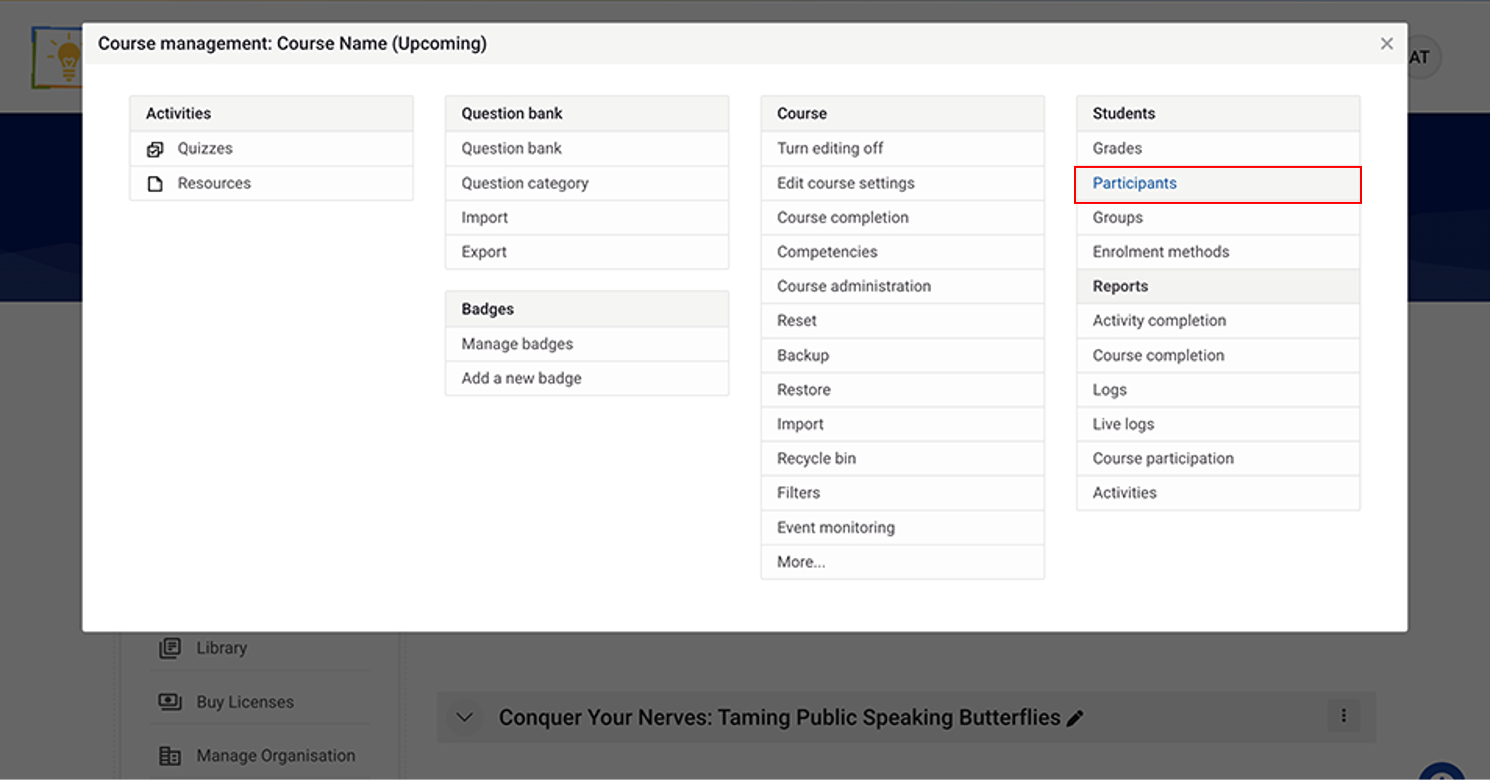Click the pencil edit icon beside section title
The width and height of the screenshot is (1490, 780).
pyautogui.click(x=1075, y=718)
